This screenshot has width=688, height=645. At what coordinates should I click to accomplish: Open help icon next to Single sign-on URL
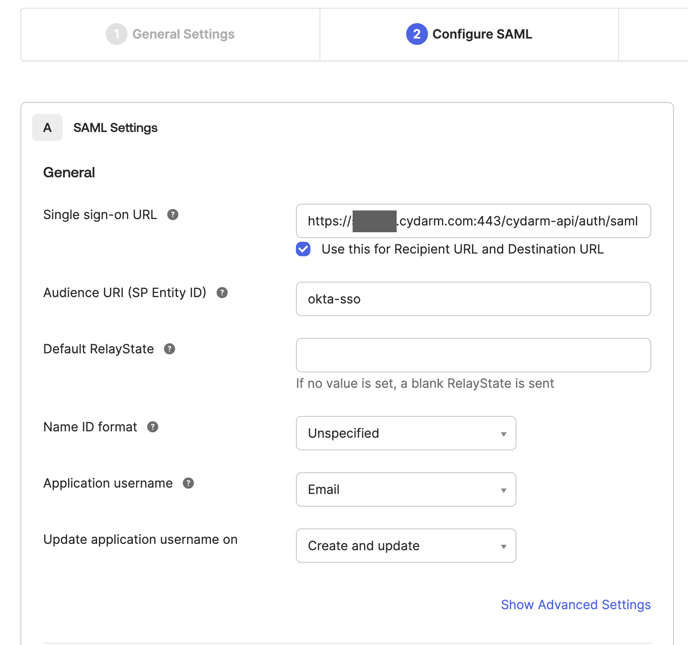[173, 215]
